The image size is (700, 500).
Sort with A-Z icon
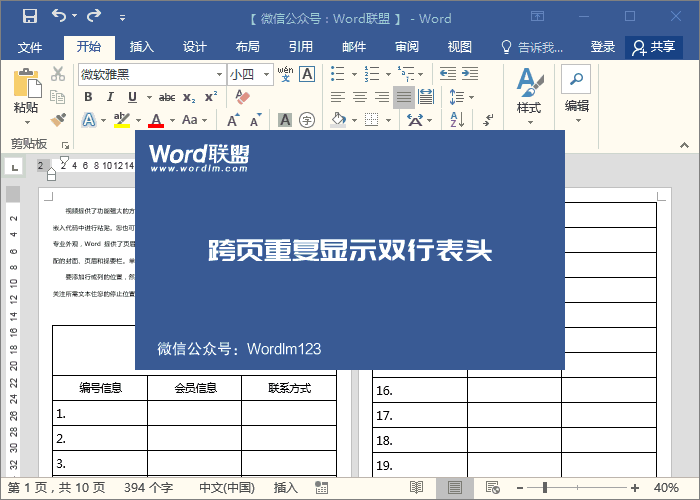tap(458, 120)
